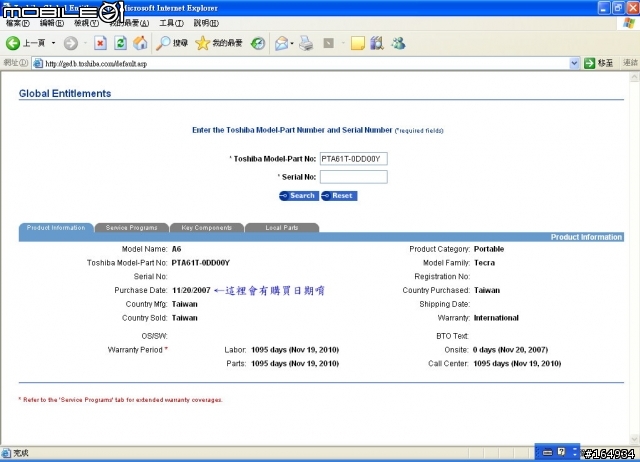Click the language bar keyboard icon
Image resolution: width=640 pixels, height=462 pixels.
(x=548, y=452)
